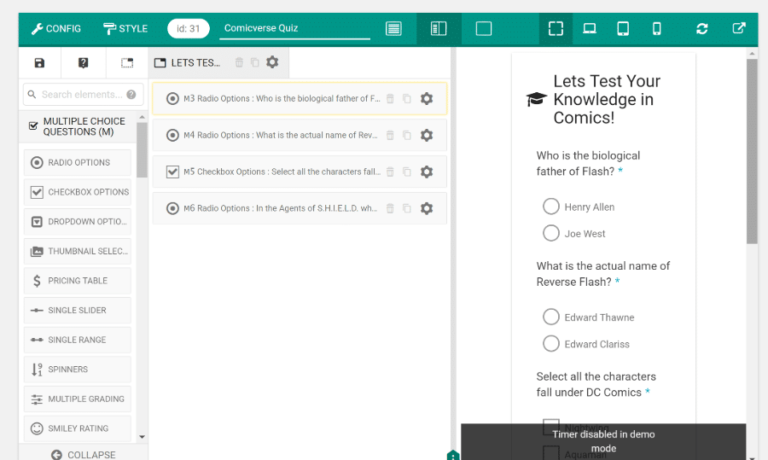Screen dimensions: 768x460
Task: Delete the LETS TES... page via trash icon
Action: (x=239, y=62)
